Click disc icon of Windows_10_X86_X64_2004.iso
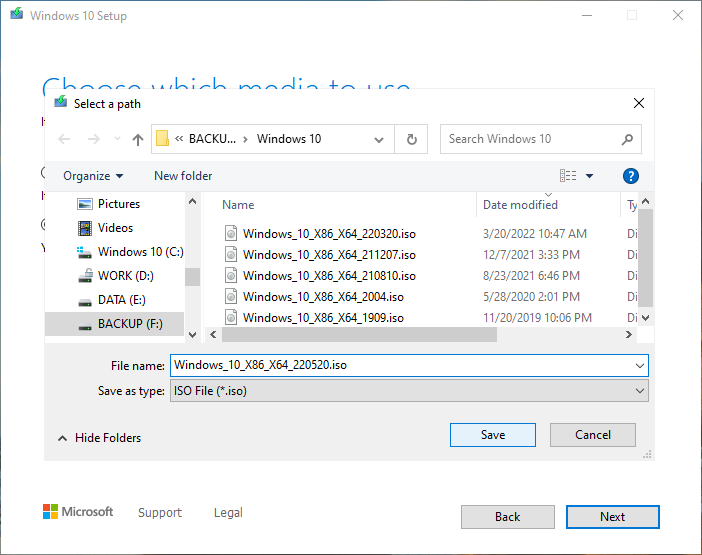Viewport: 702px width, 555px height. [x=231, y=296]
